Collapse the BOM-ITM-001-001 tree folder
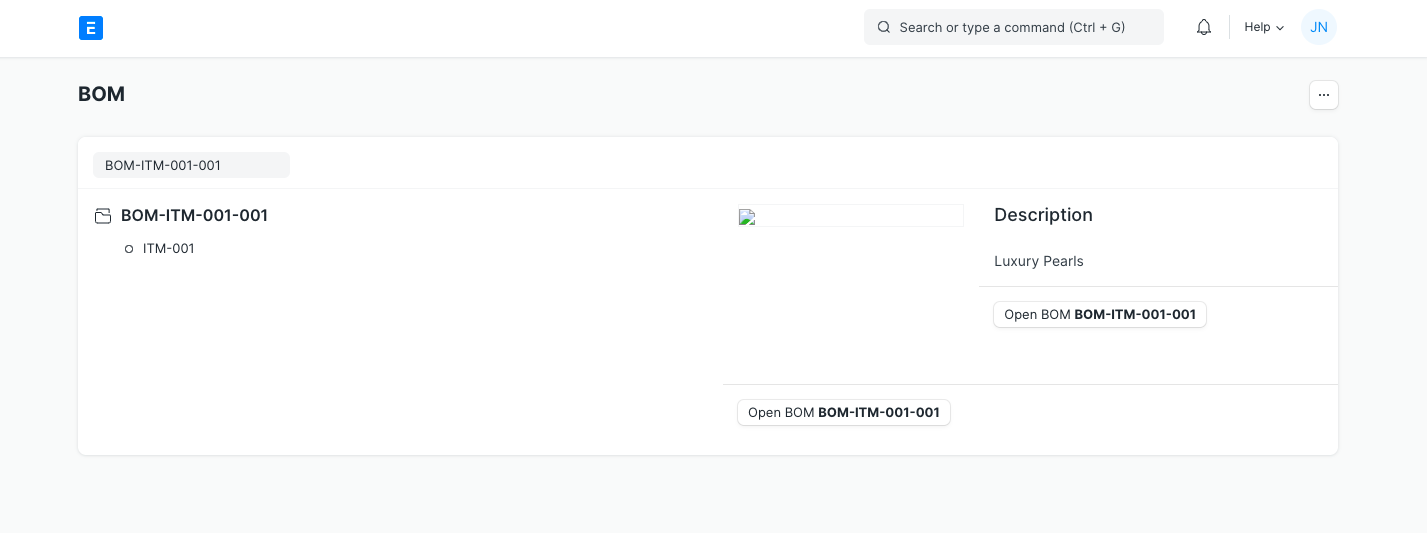 [x=102, y=216]
